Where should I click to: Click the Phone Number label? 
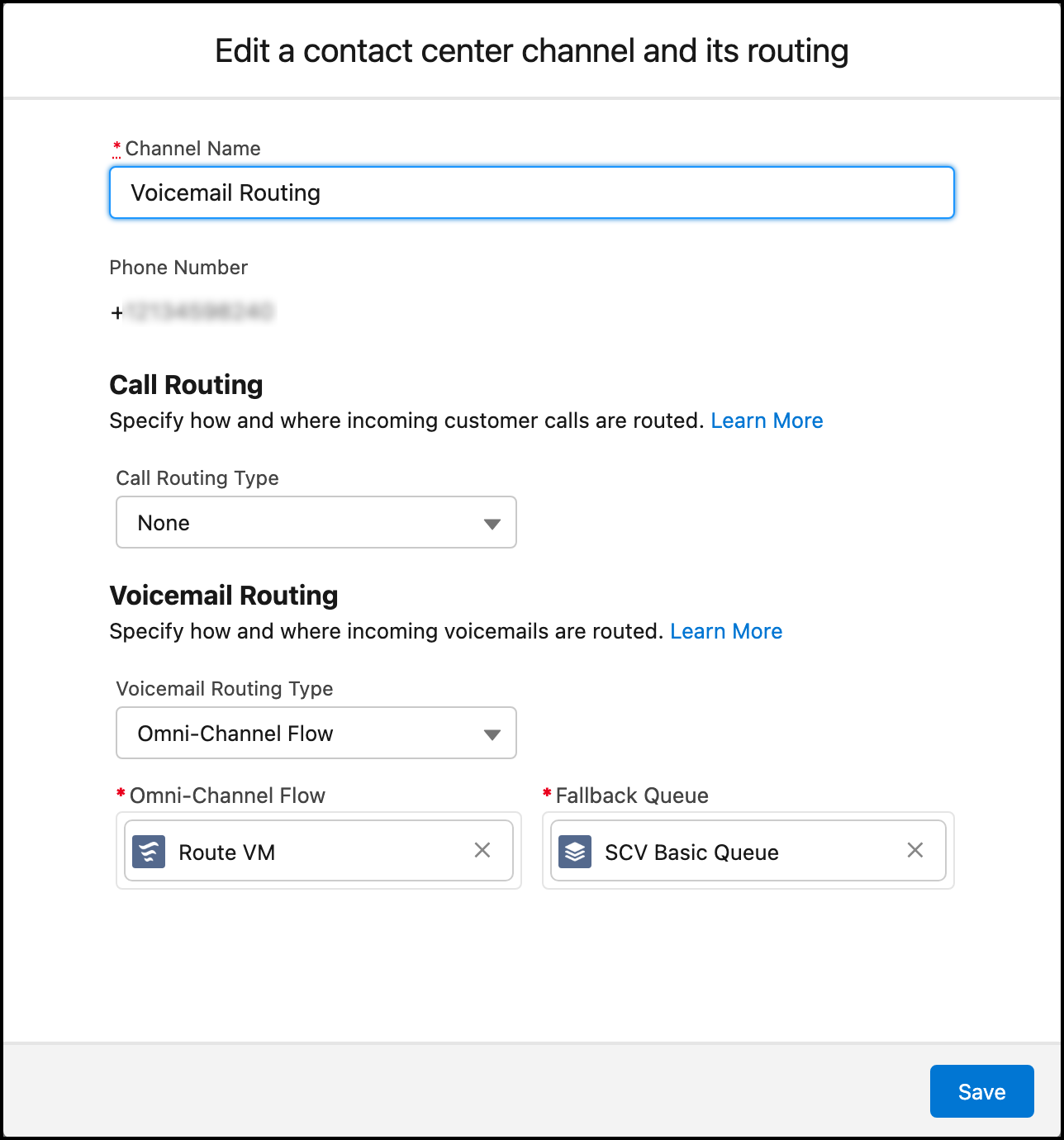(178, 268)
